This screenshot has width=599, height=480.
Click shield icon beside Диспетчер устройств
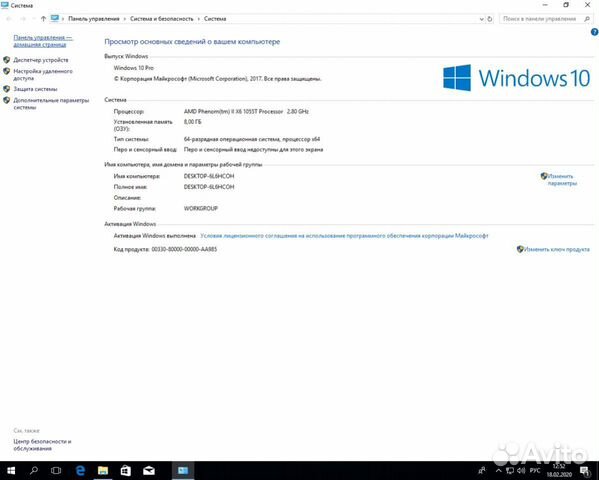pyautogui.click(x=6, y=60)
